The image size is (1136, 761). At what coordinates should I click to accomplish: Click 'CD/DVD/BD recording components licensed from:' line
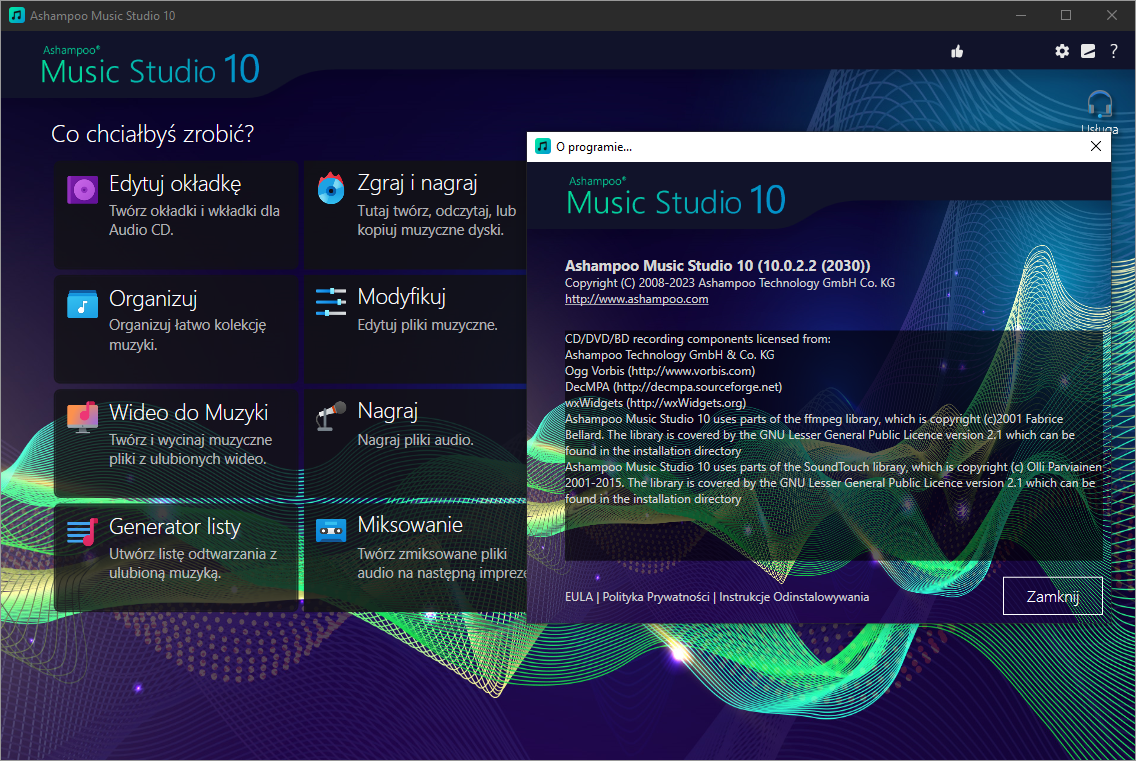coord(698,338)
